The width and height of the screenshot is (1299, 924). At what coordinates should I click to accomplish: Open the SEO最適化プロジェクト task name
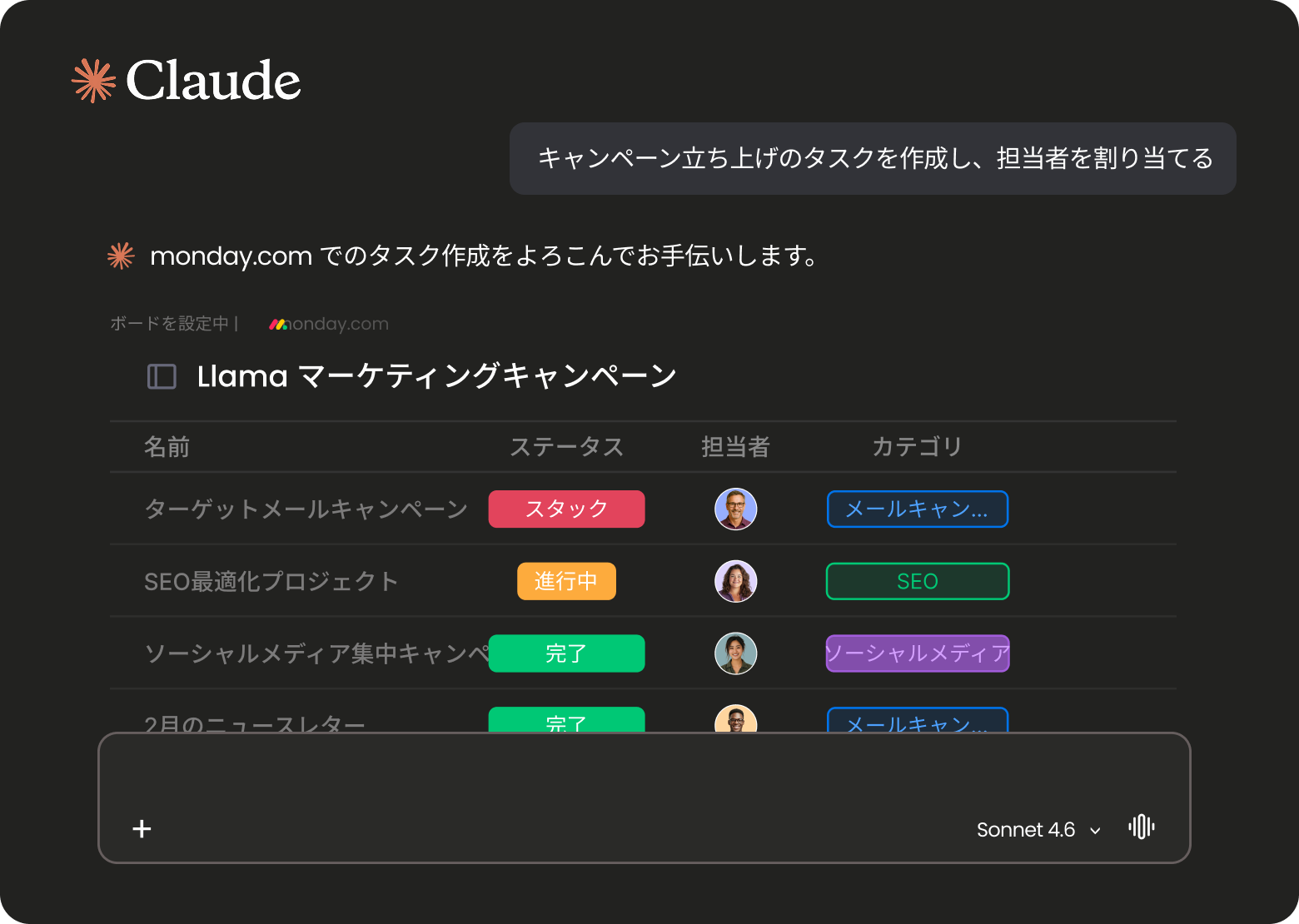pyautogui.click(x=271, y=581)
